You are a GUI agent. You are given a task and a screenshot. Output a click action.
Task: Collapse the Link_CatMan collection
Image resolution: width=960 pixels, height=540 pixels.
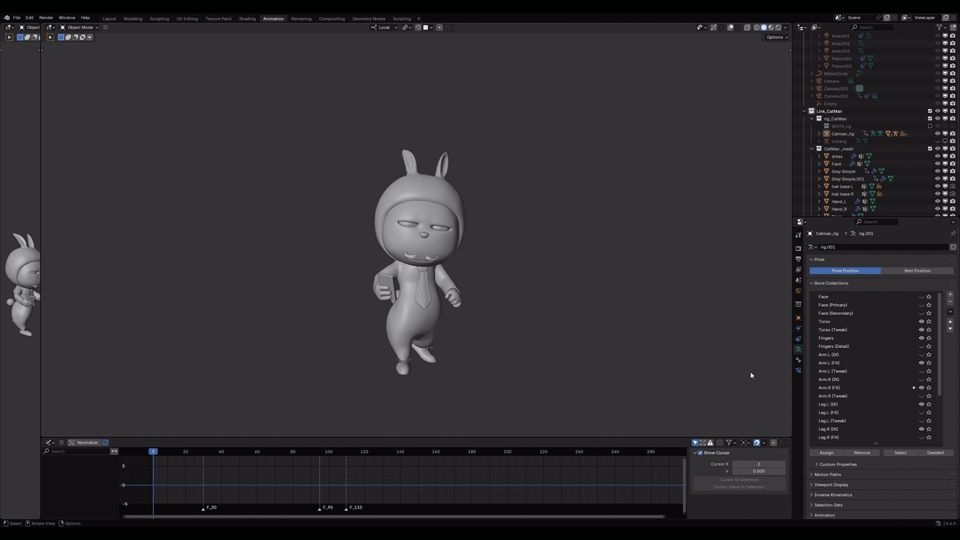804,111
